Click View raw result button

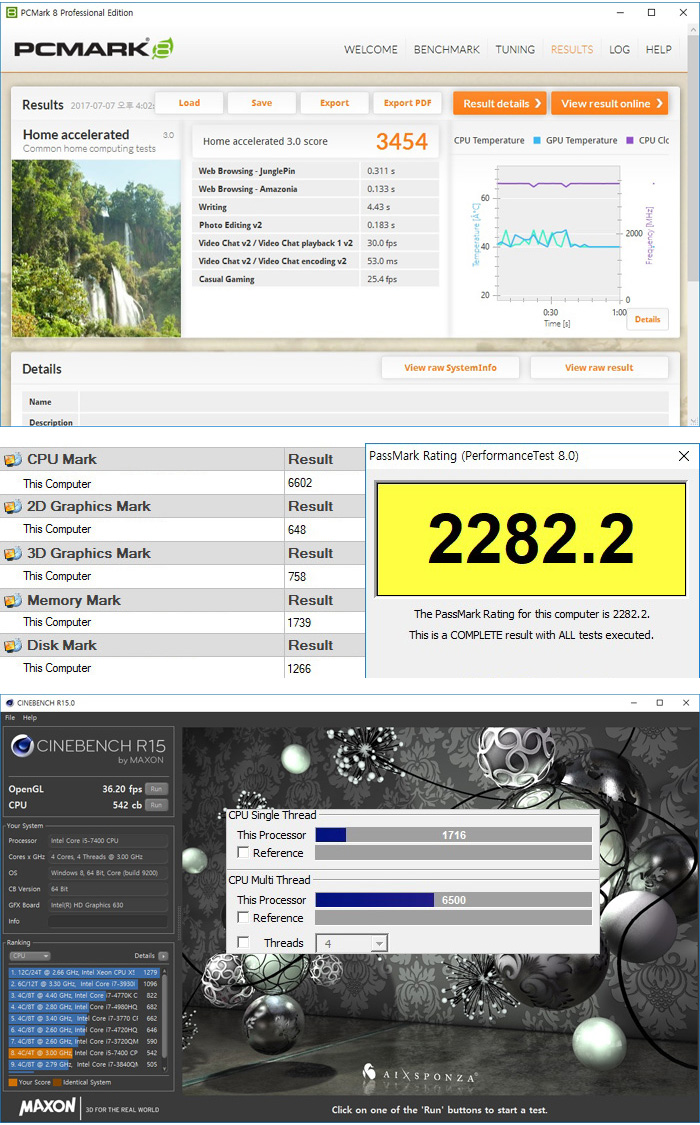(599, 367)
